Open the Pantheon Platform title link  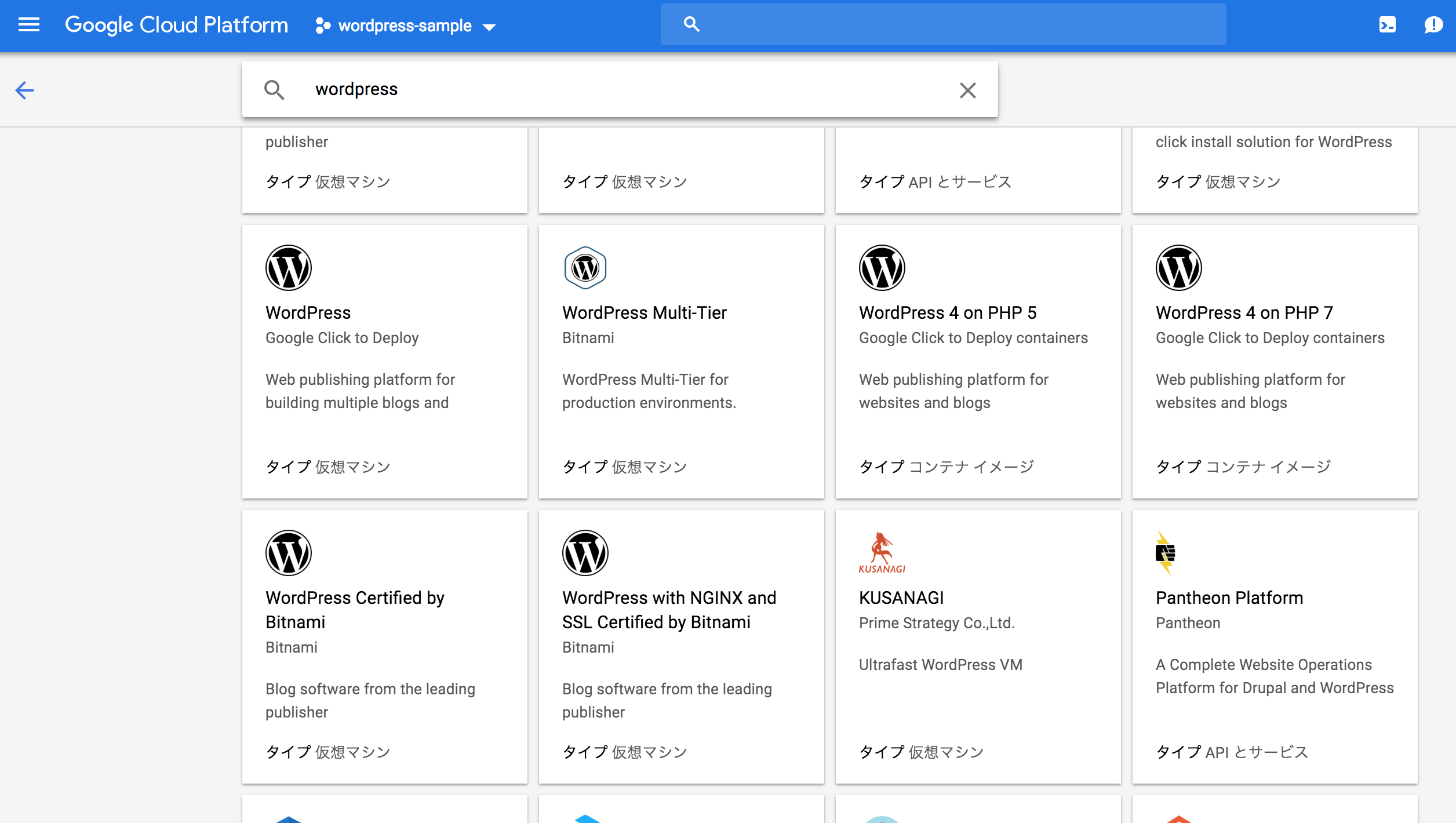coord(1229,598)
